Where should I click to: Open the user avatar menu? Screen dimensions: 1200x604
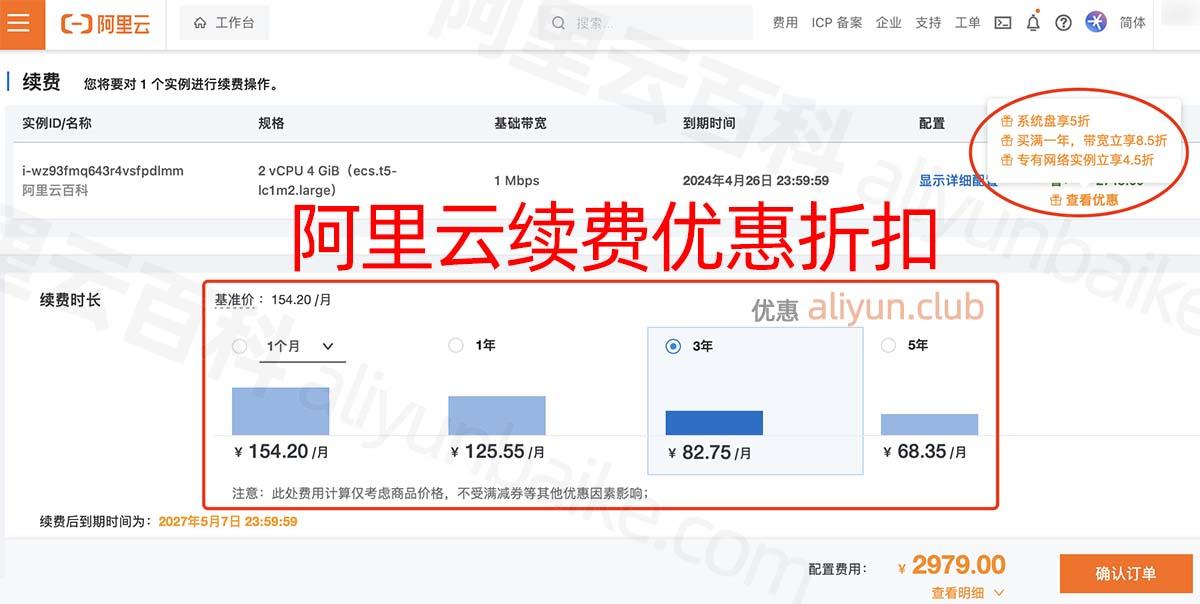click(x=1096, y=22)
